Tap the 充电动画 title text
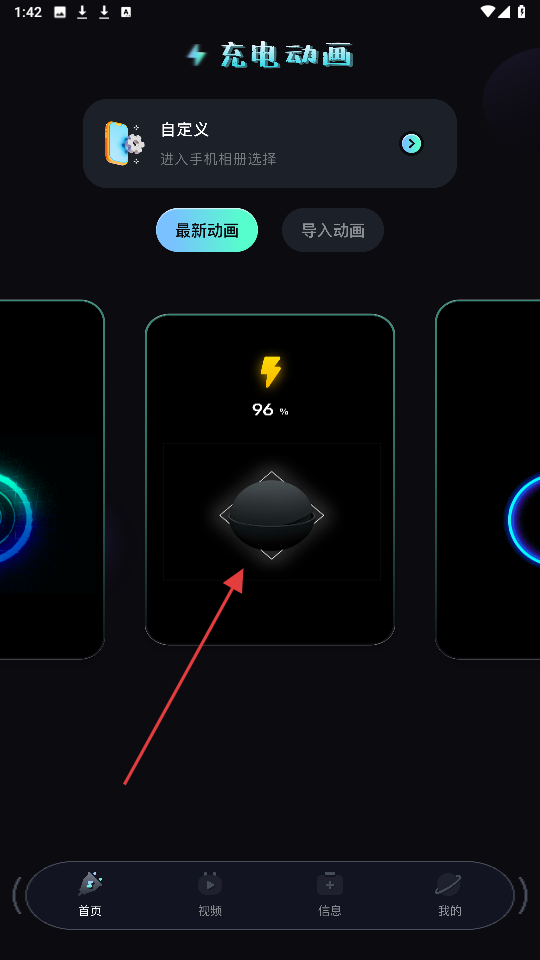Screen dimensions: 540x960 tap(287, 56)
